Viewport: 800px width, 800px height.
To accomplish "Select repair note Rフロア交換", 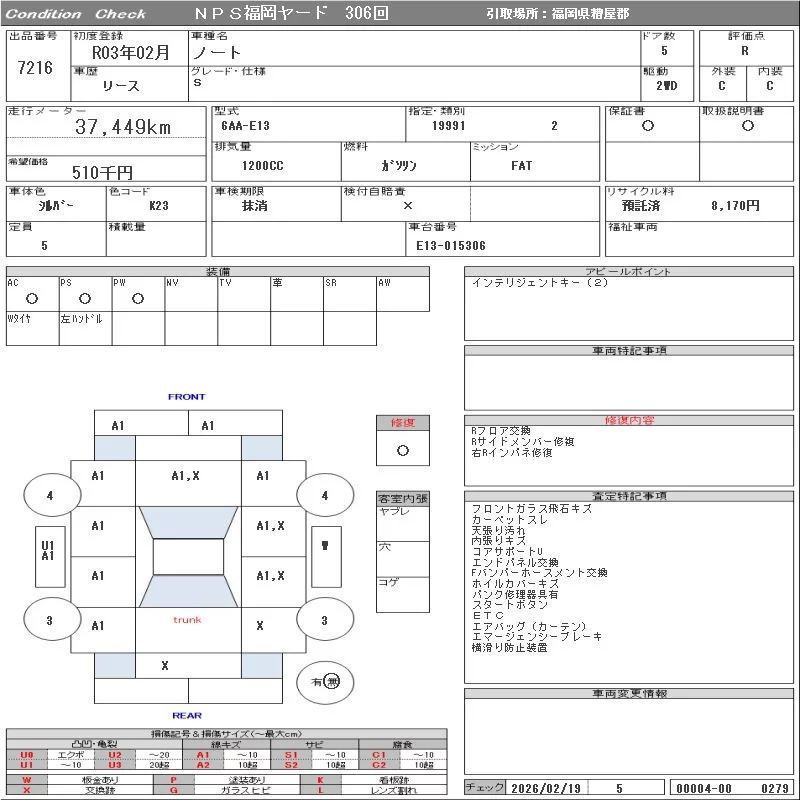I will [501, 431].
